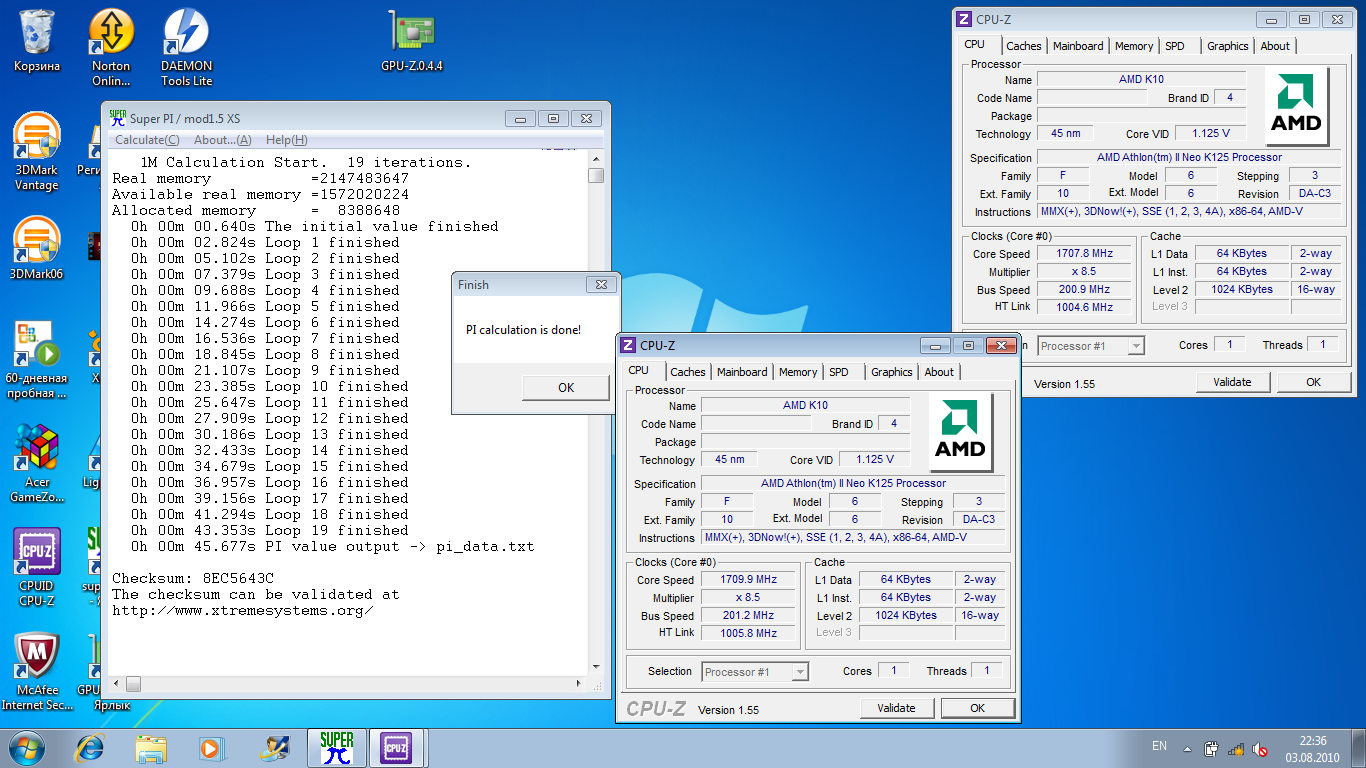This screenshot has height=768, width=1366.
Task: Click Validate in the back CPU-Z window
Action: [x=1232, y=382]
